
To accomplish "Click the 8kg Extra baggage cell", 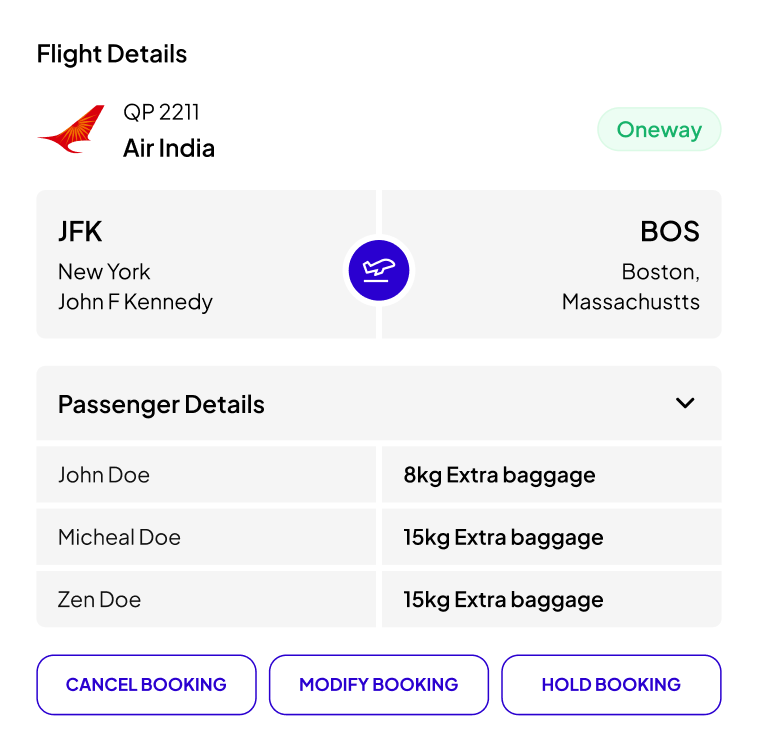I will pos(552,475).
